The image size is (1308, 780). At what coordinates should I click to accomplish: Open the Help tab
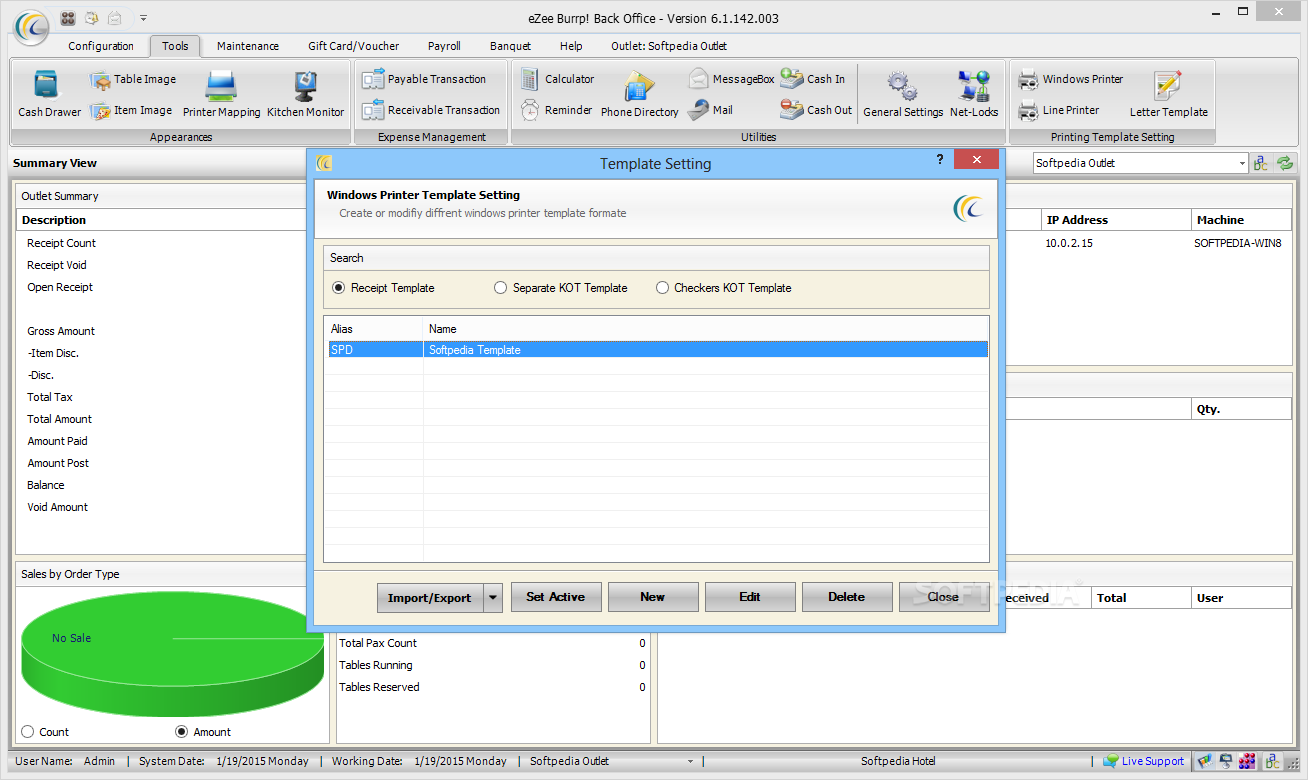pos(571,46)
